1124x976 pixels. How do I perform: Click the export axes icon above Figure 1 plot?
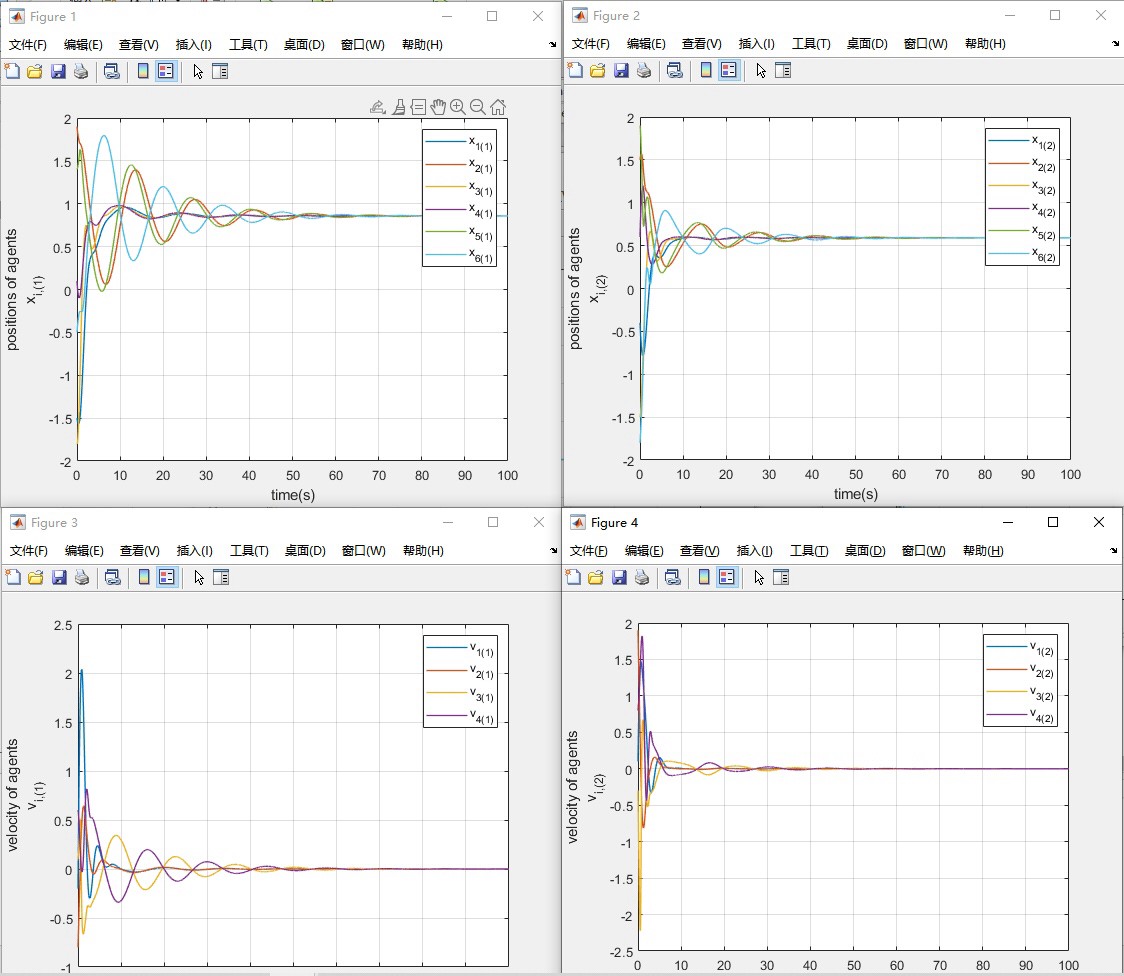[x=378, y=107]
